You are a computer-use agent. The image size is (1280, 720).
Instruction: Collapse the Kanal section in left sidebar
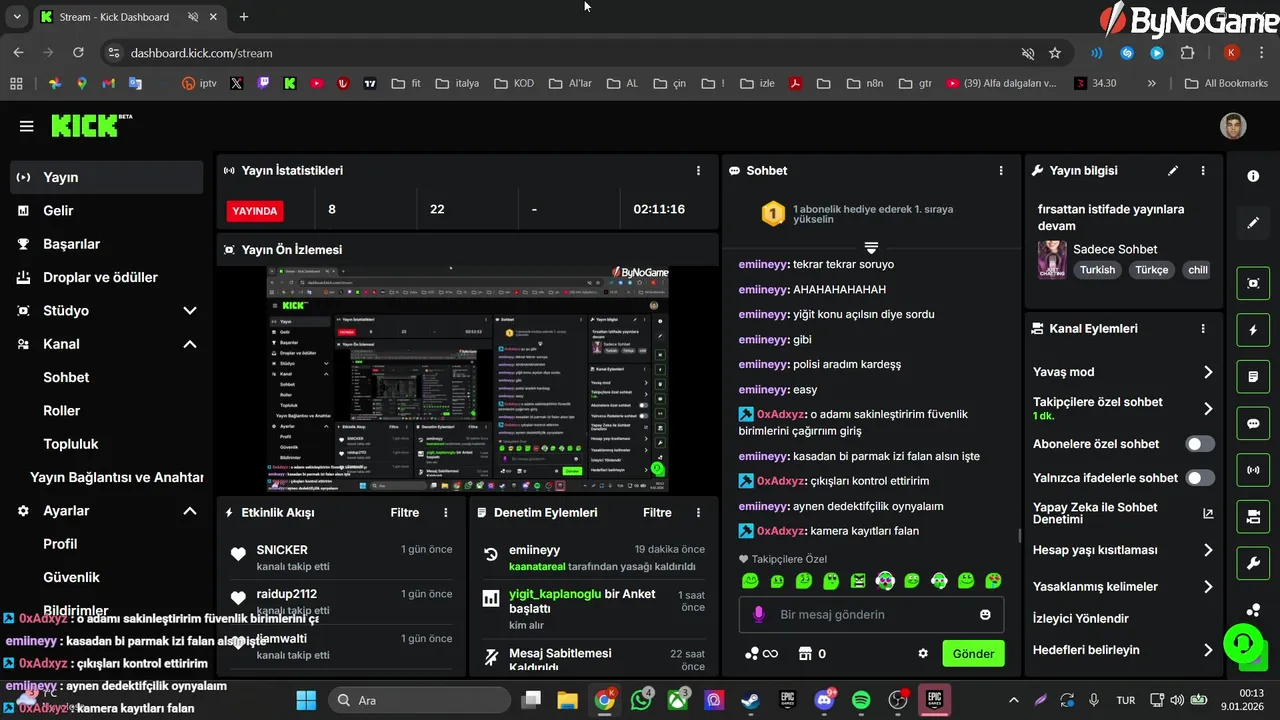(190, 344)
